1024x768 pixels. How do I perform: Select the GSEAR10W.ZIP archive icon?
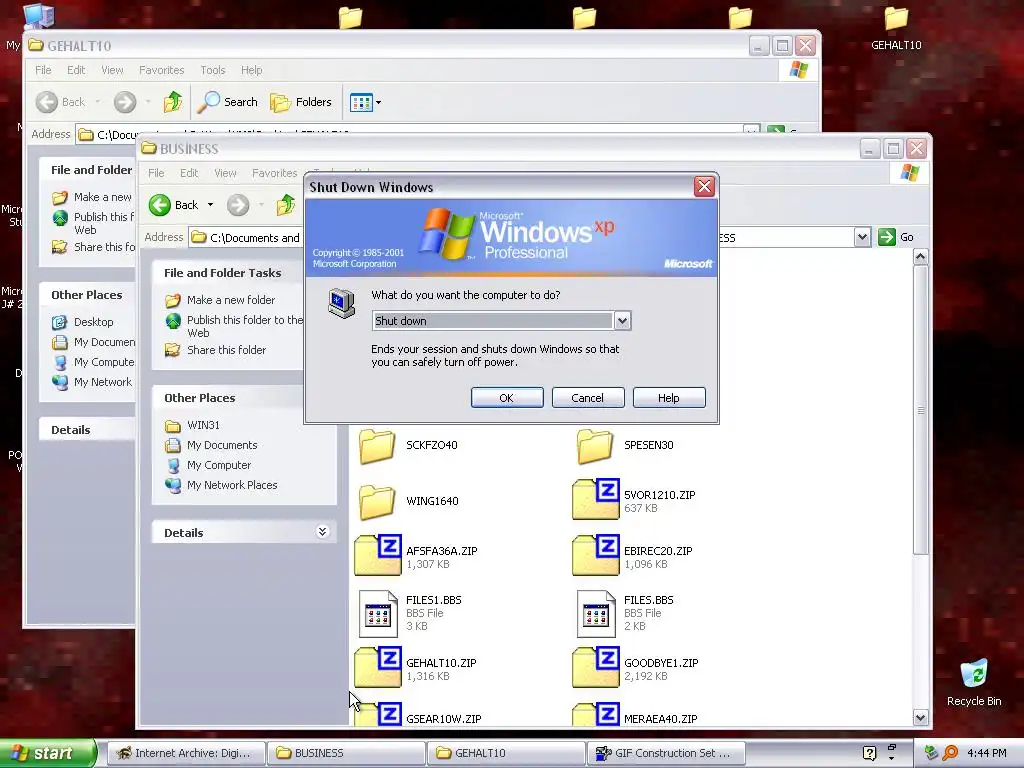[x=377, y=714]
